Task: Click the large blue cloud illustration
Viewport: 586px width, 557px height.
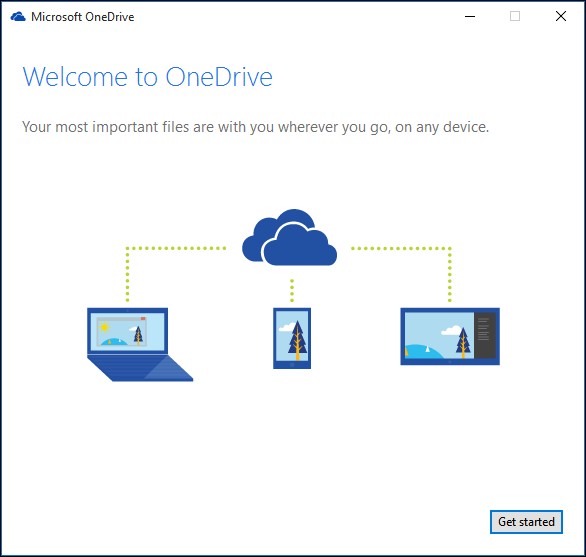Action: 290,237
